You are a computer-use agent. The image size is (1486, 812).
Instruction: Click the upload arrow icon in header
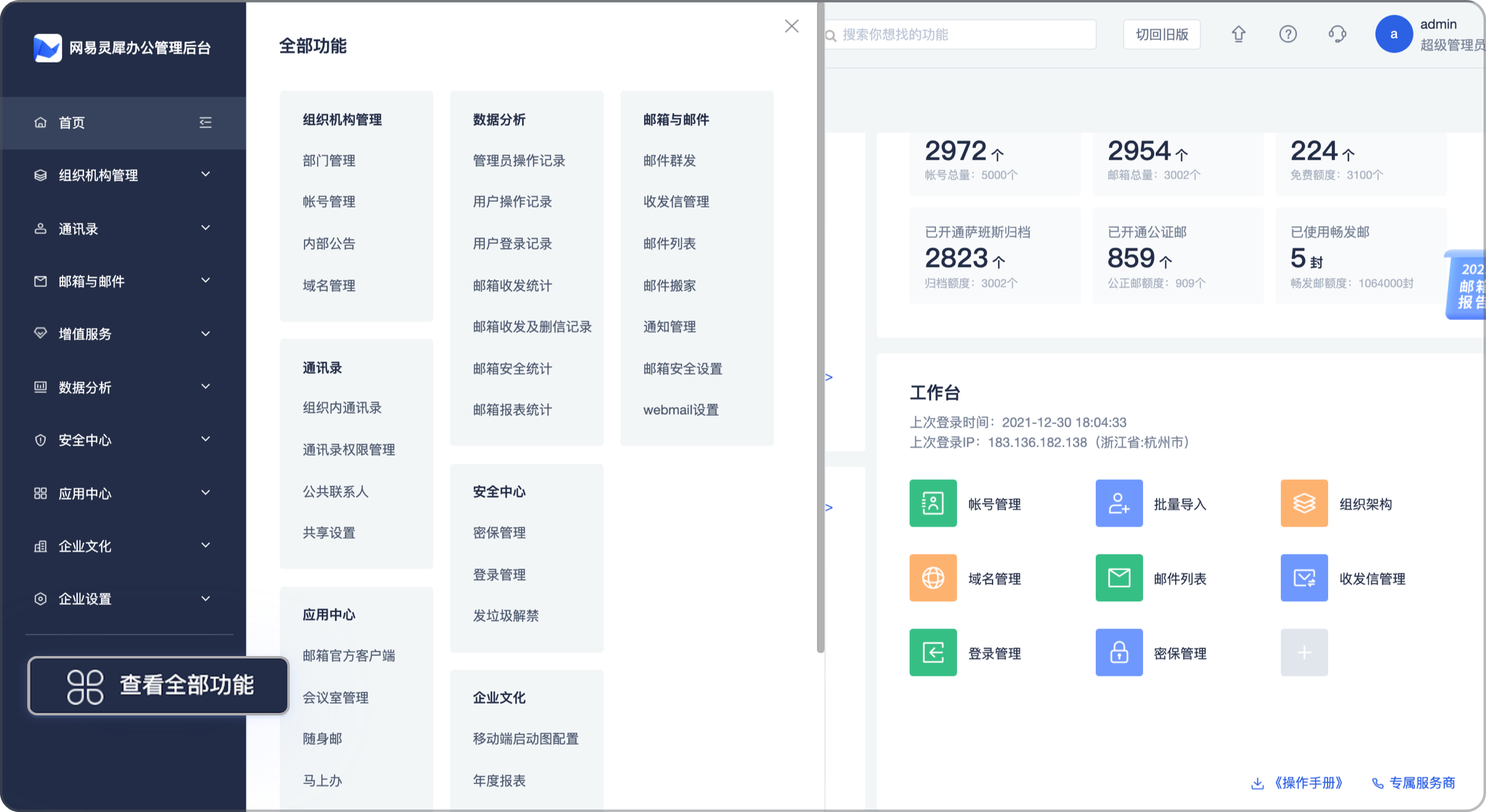click(x=1238, y=34)
